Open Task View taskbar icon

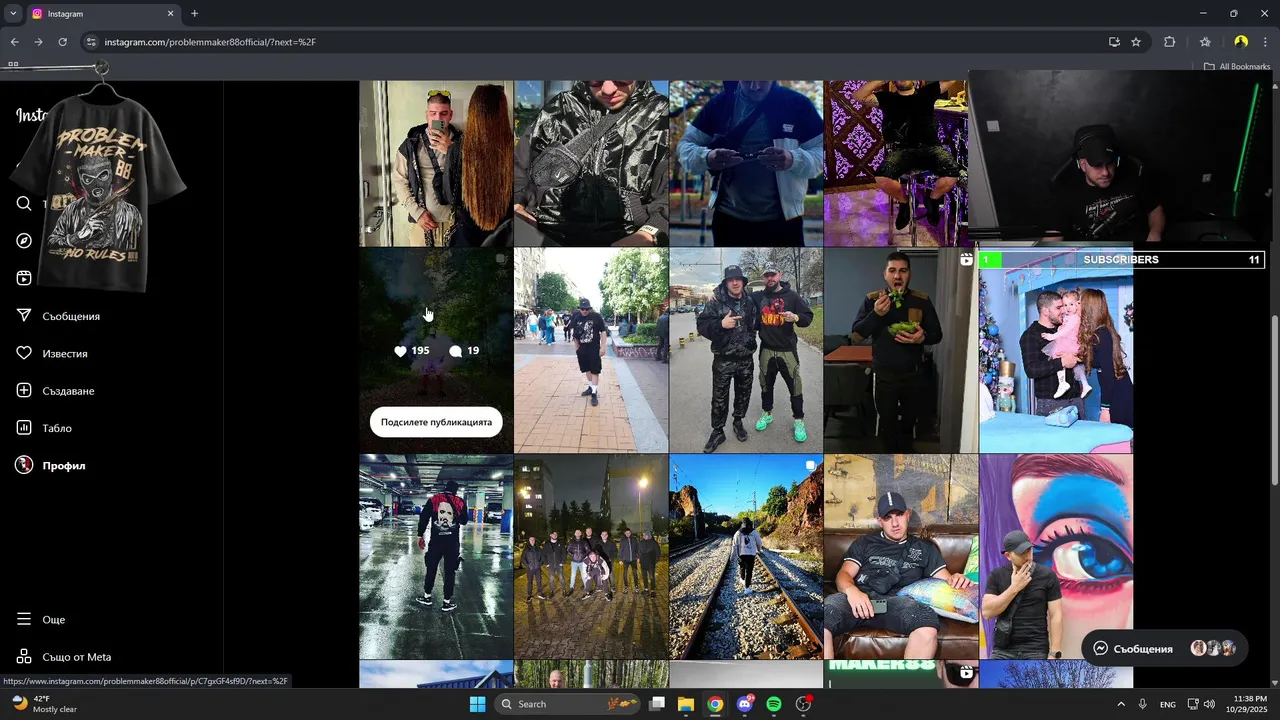(x=657, y=704)
